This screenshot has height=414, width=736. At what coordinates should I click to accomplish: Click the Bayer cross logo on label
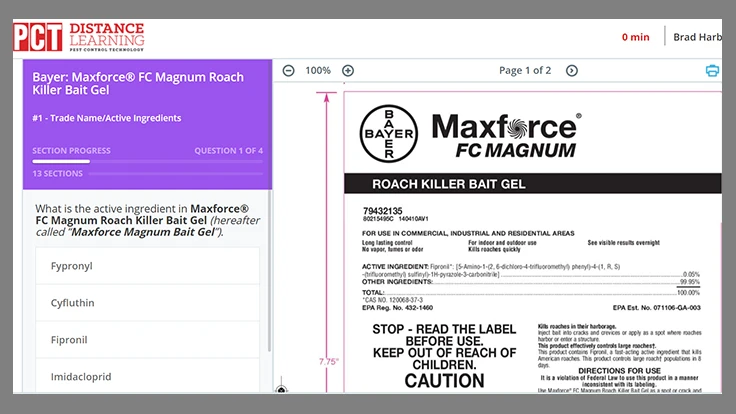pyautogui.click(x=390, y=132)
